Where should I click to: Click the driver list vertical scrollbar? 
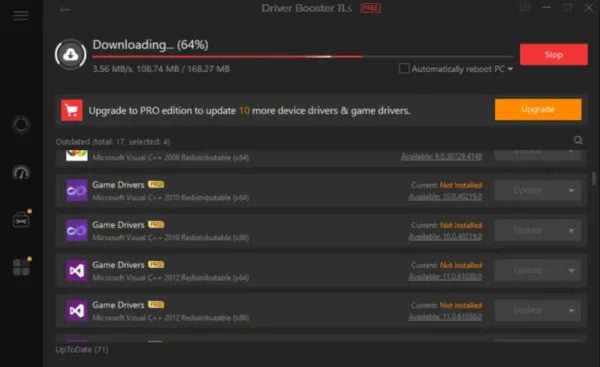pyautogui.click(x=594, y=178)
